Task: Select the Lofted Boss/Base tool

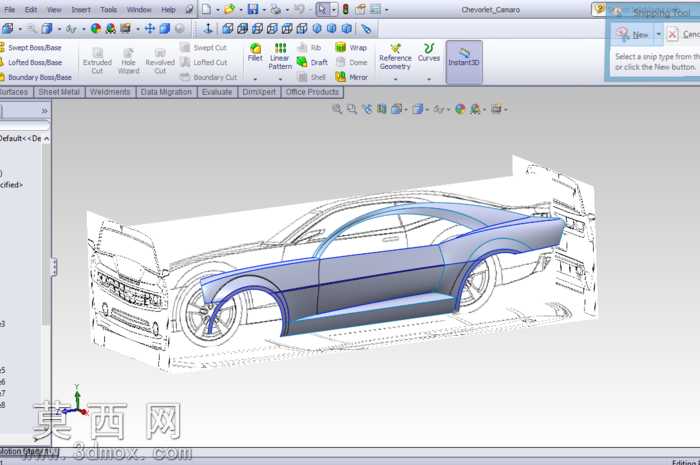Action: (x=31, y=62)
